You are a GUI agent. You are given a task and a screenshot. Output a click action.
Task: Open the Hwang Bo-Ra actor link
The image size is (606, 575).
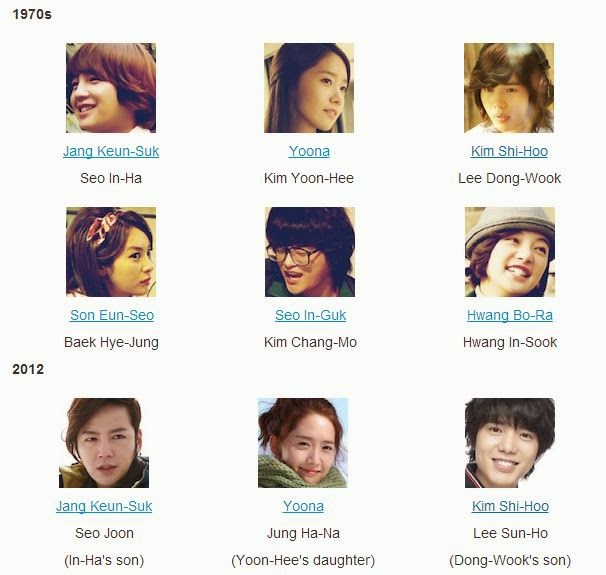tap(509, 315)
